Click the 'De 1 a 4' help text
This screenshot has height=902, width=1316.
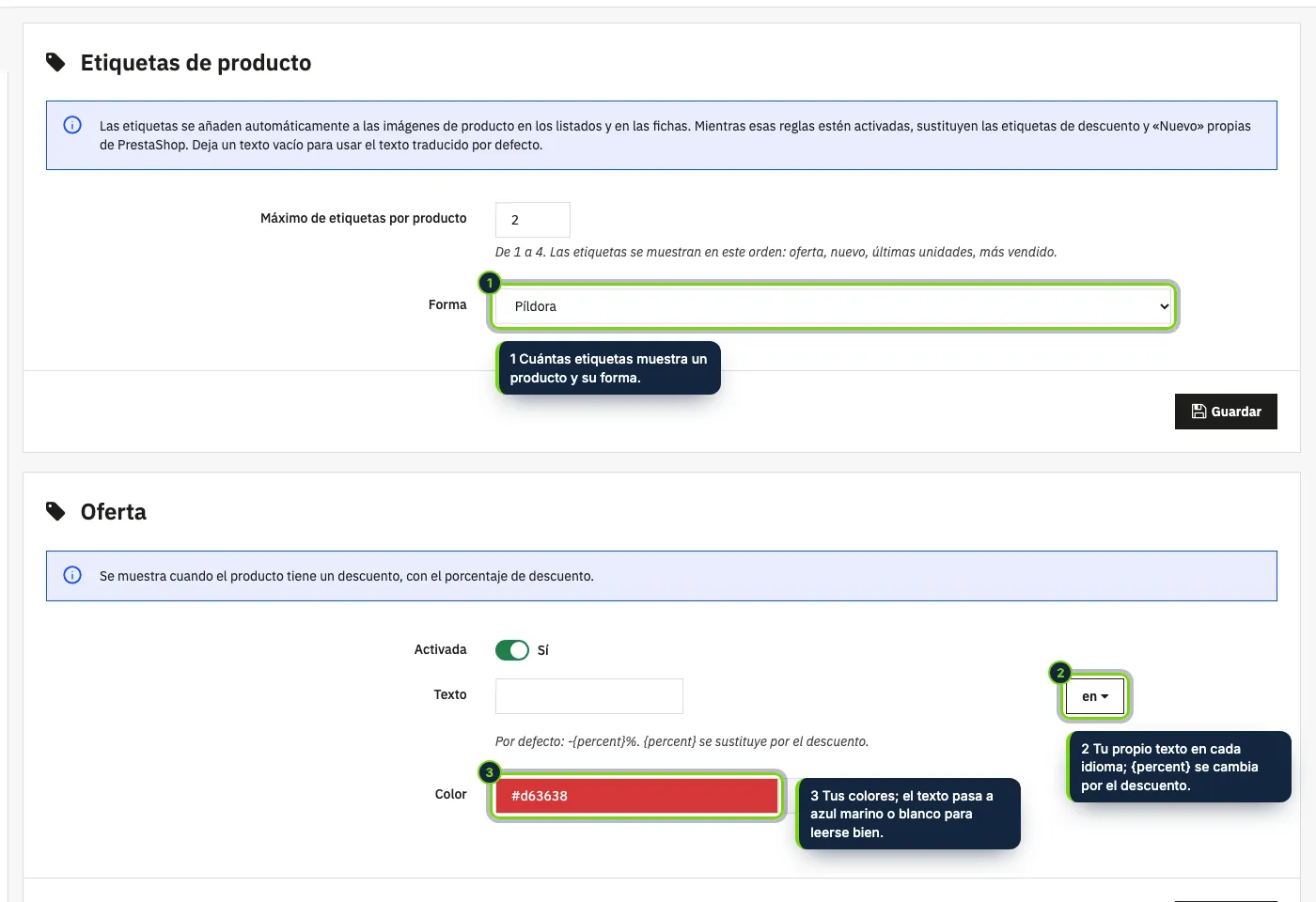(x=776, y=252)
